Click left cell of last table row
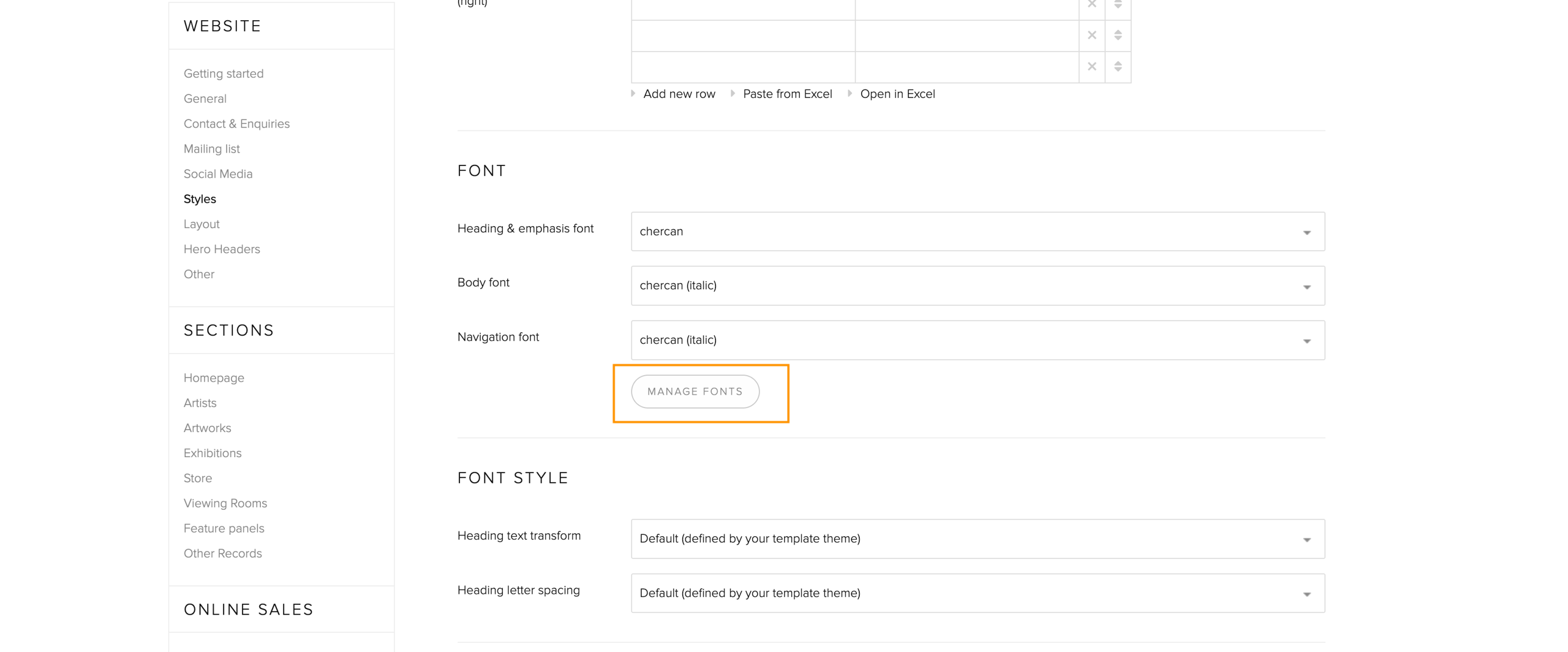 [x=742, y=67]
